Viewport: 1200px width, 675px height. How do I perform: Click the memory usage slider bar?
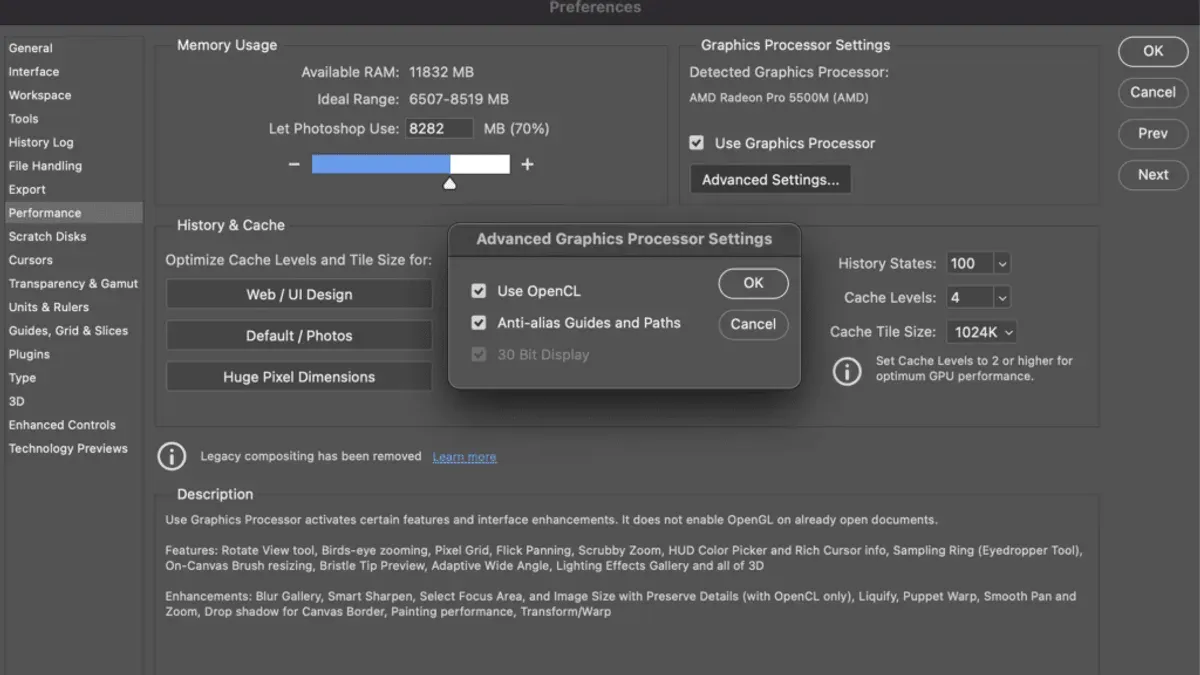pos(411,164)
